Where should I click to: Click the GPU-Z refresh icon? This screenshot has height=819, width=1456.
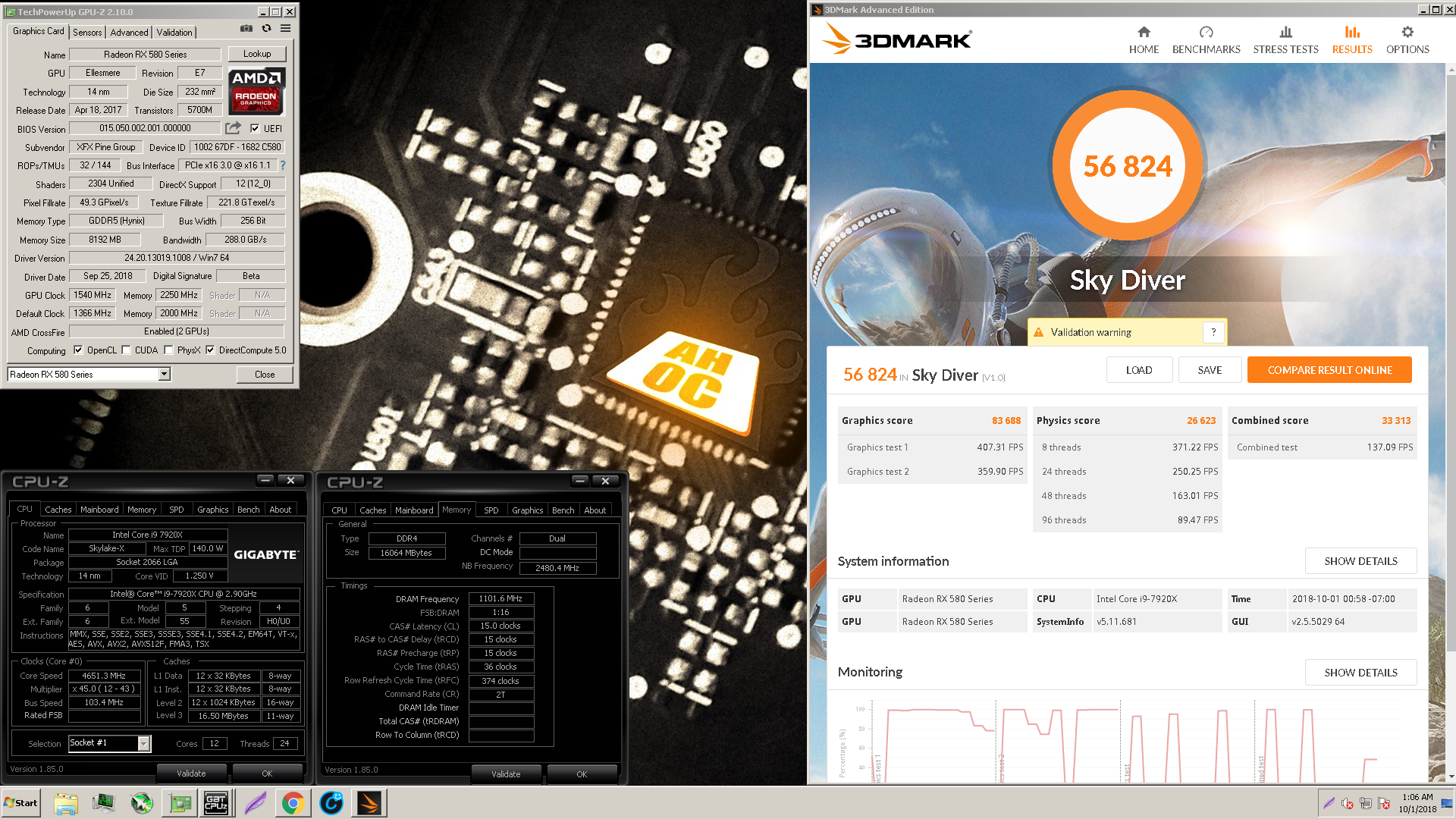click(266, 29)
